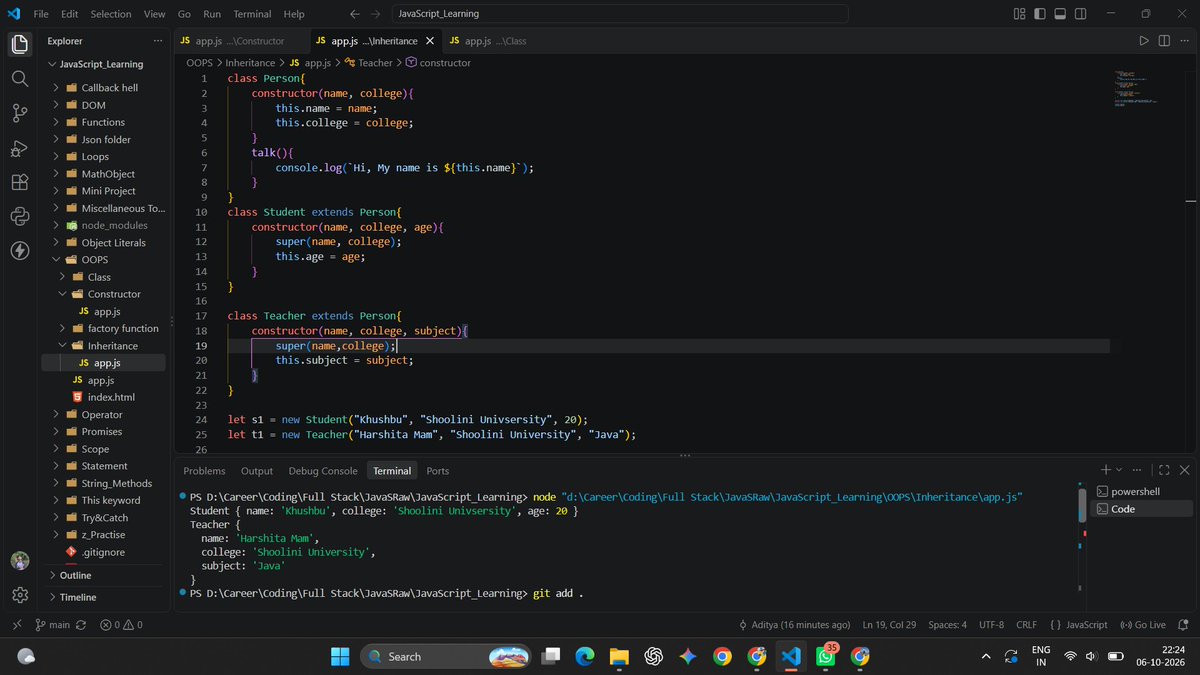Click the Go Live status button
Image resolution: width=1200 pixels, height=675 pixels.
coord(1142,624)
